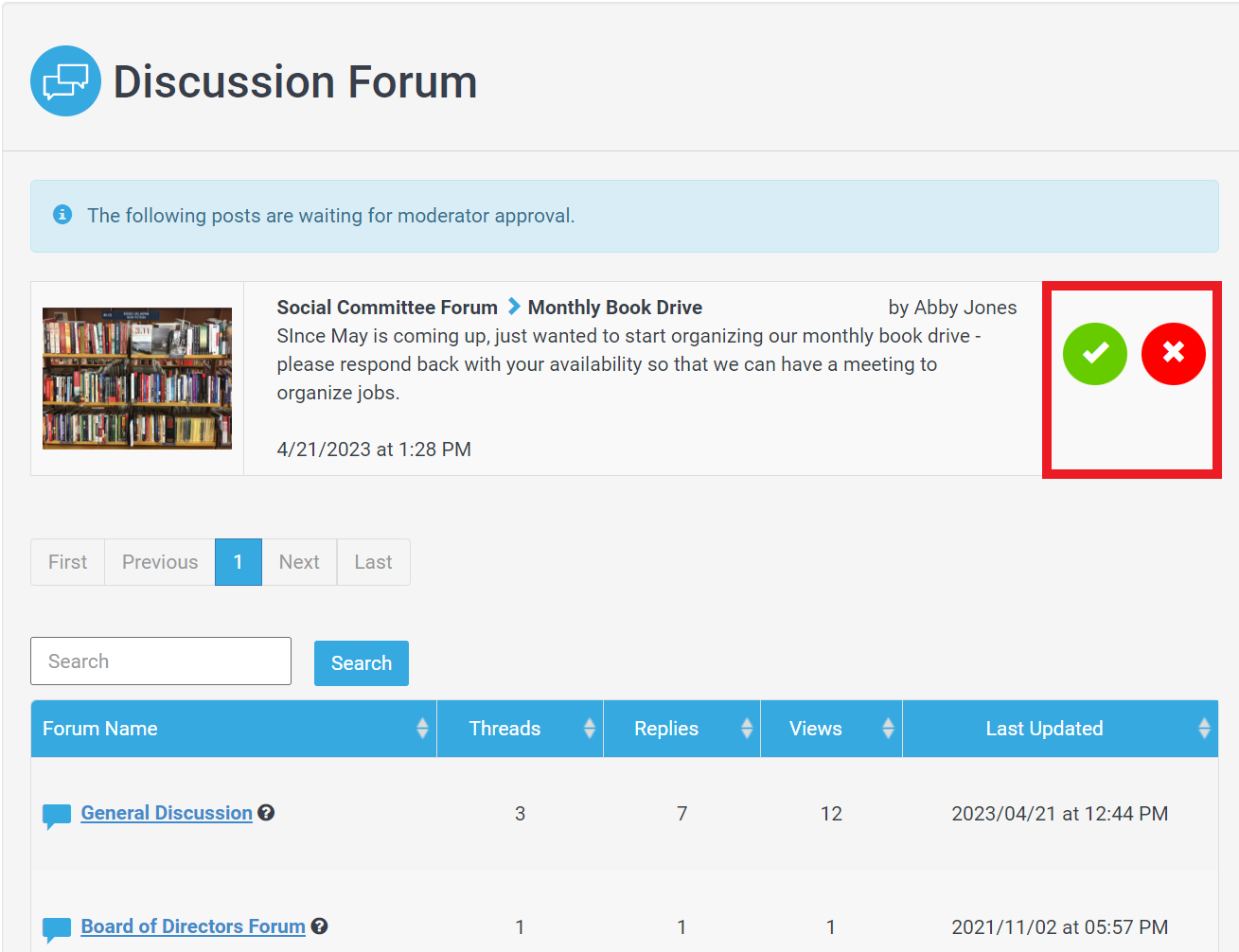This screenshot has width=1239, height=952.
Task: Click the info icon in moderator notice
Action: coord(62,215)
